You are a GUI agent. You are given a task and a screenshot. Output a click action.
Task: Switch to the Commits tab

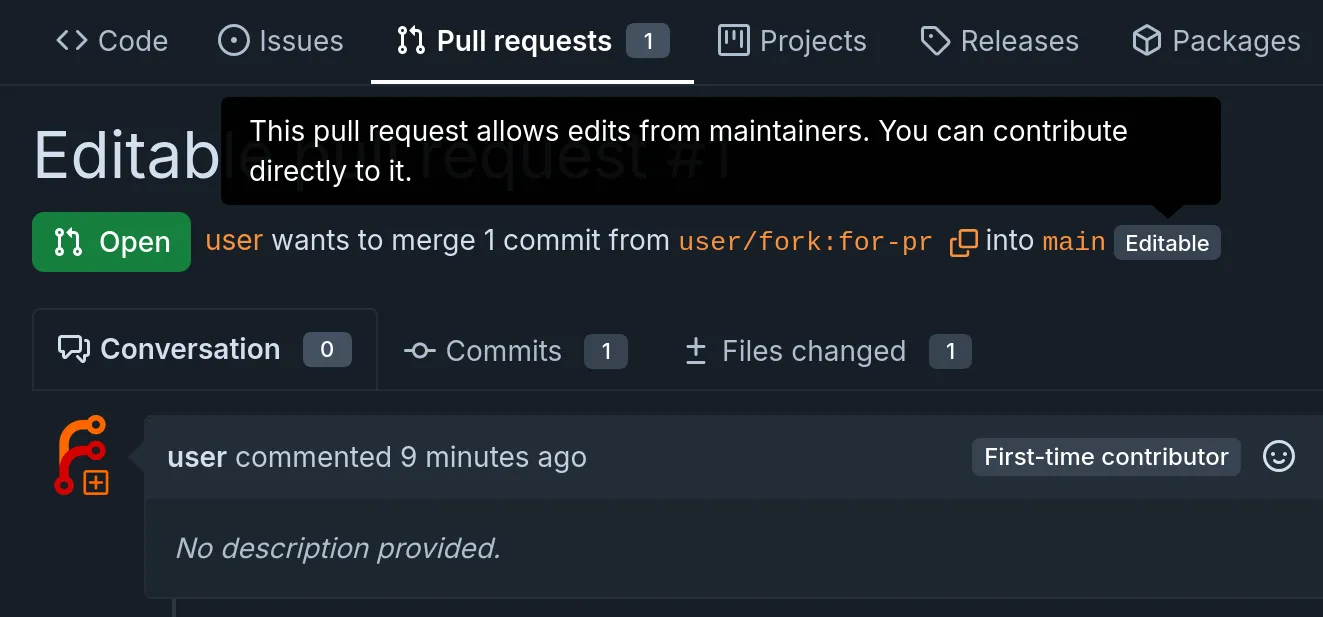click(504, 351)
